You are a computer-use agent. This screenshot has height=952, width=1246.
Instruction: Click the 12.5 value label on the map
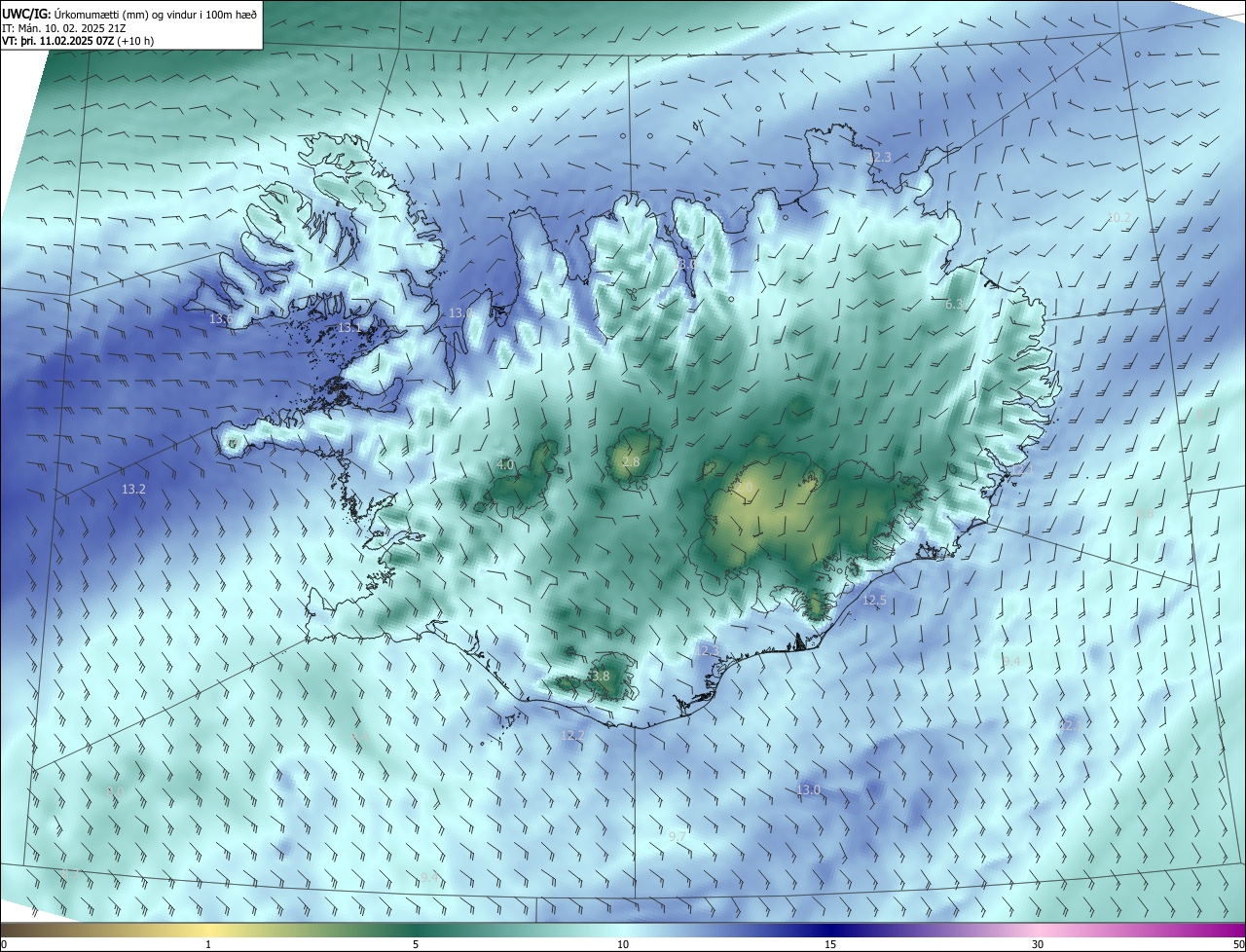pyautogui.click(x=874, y=600)
